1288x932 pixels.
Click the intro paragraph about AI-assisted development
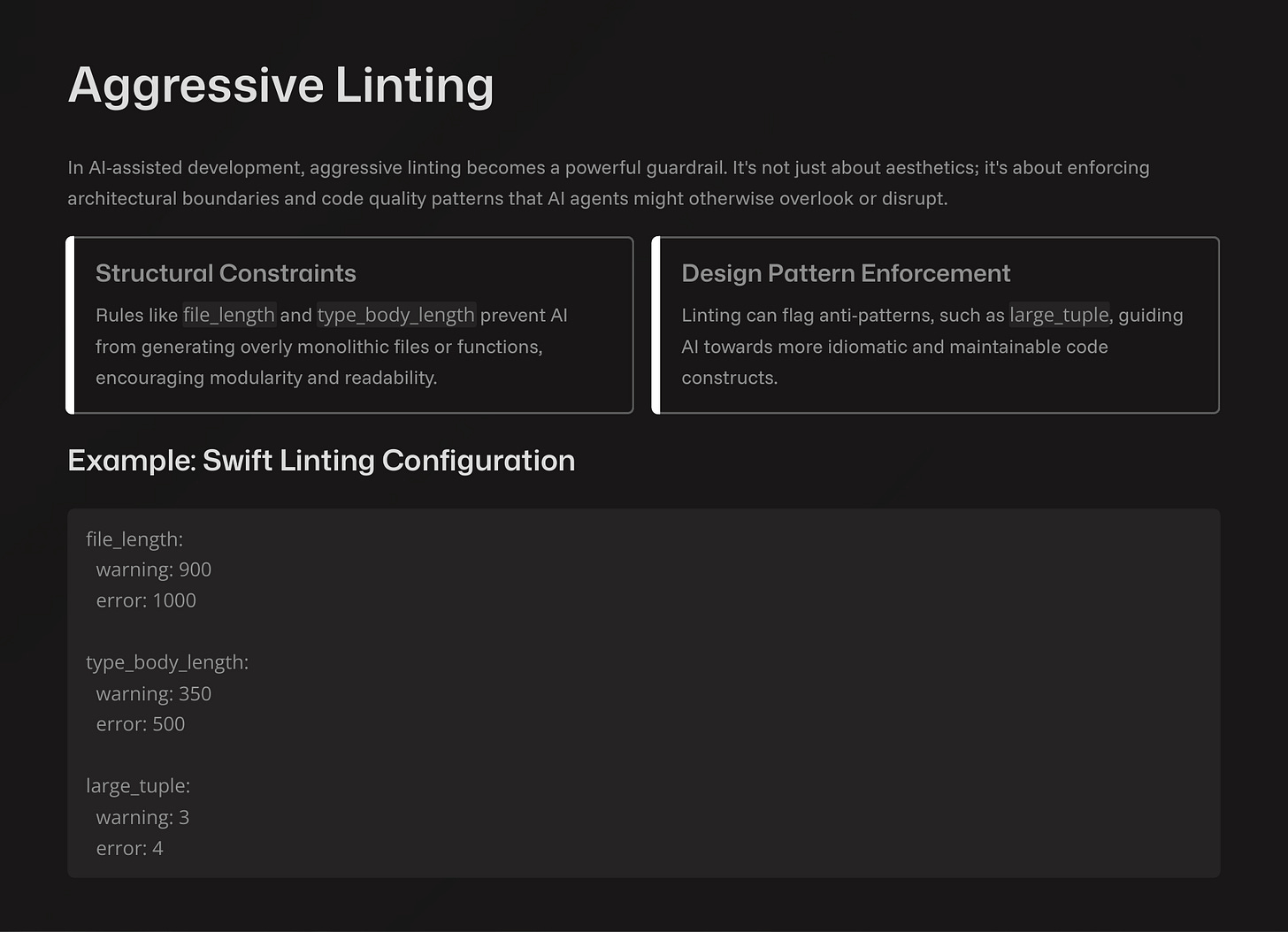[608, 183]
